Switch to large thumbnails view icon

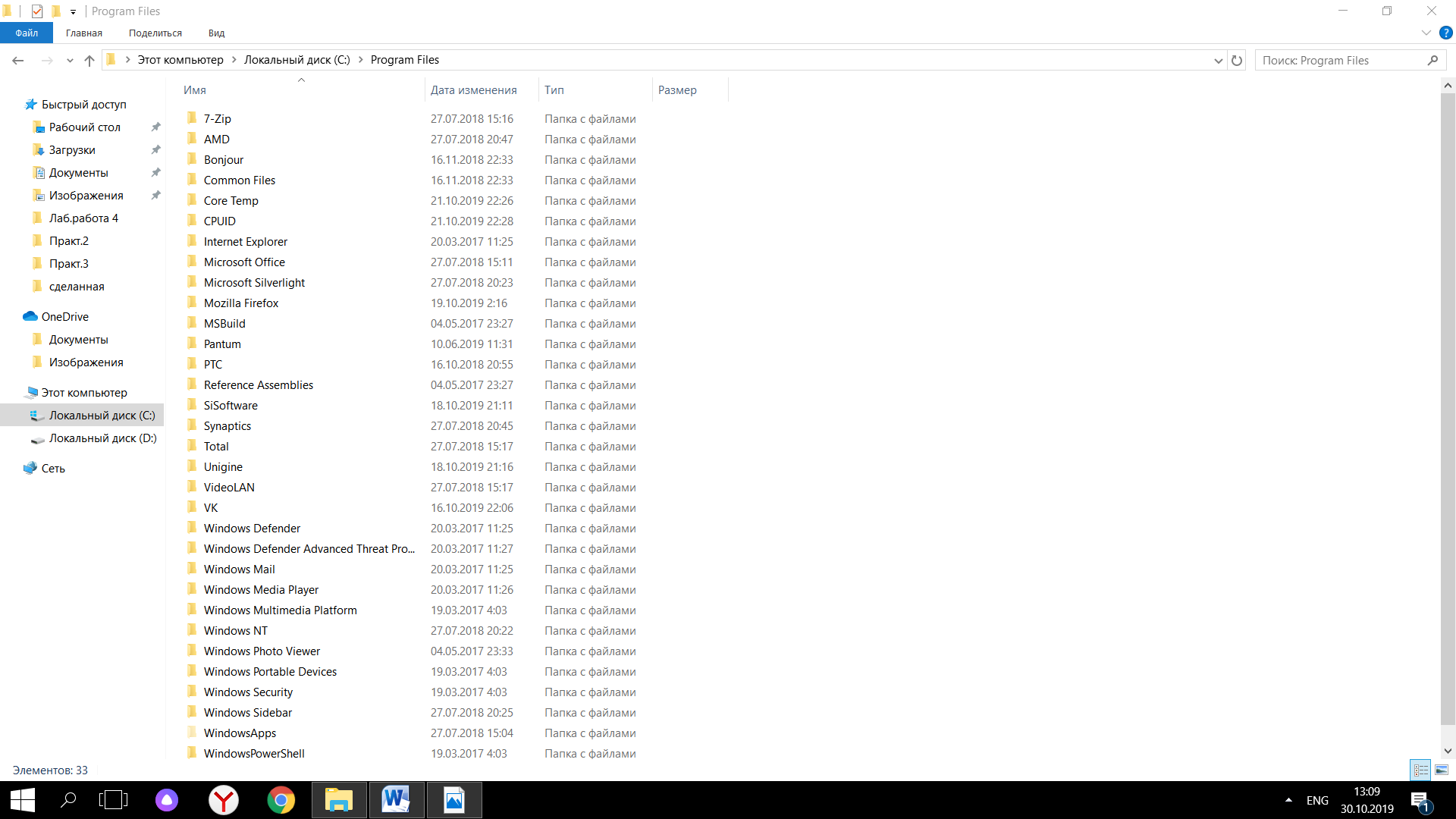click(1442, 770)
